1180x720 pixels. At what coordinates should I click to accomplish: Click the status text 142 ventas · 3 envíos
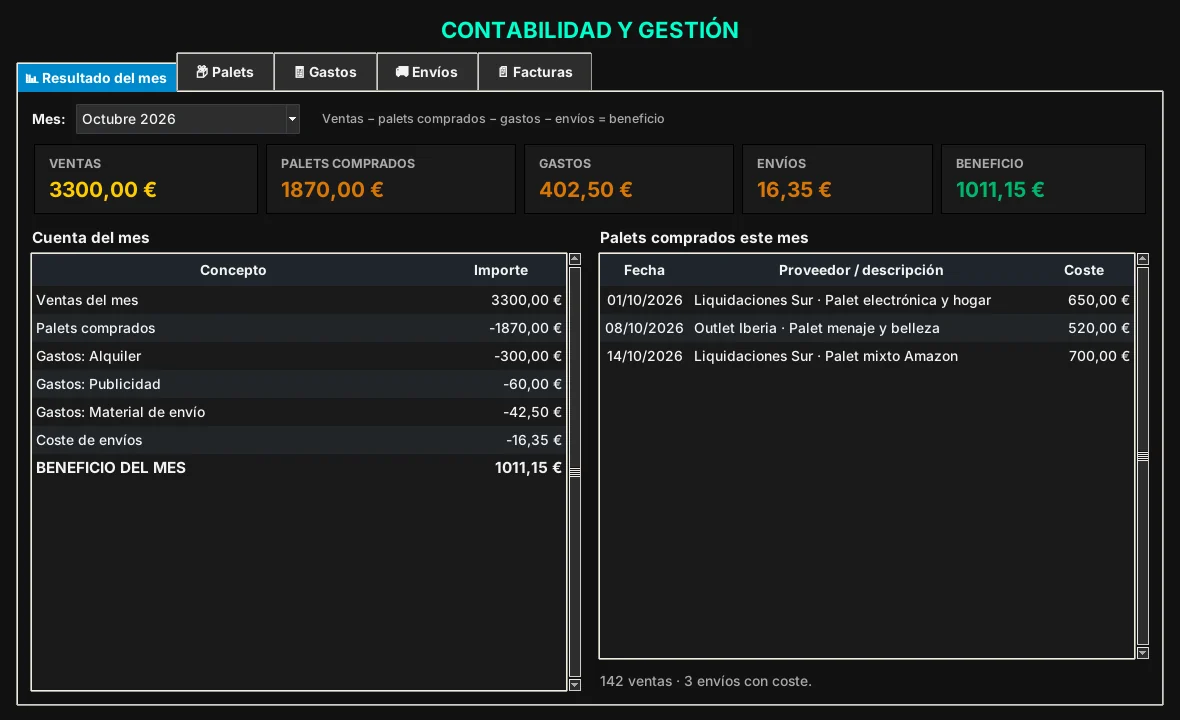706,681
